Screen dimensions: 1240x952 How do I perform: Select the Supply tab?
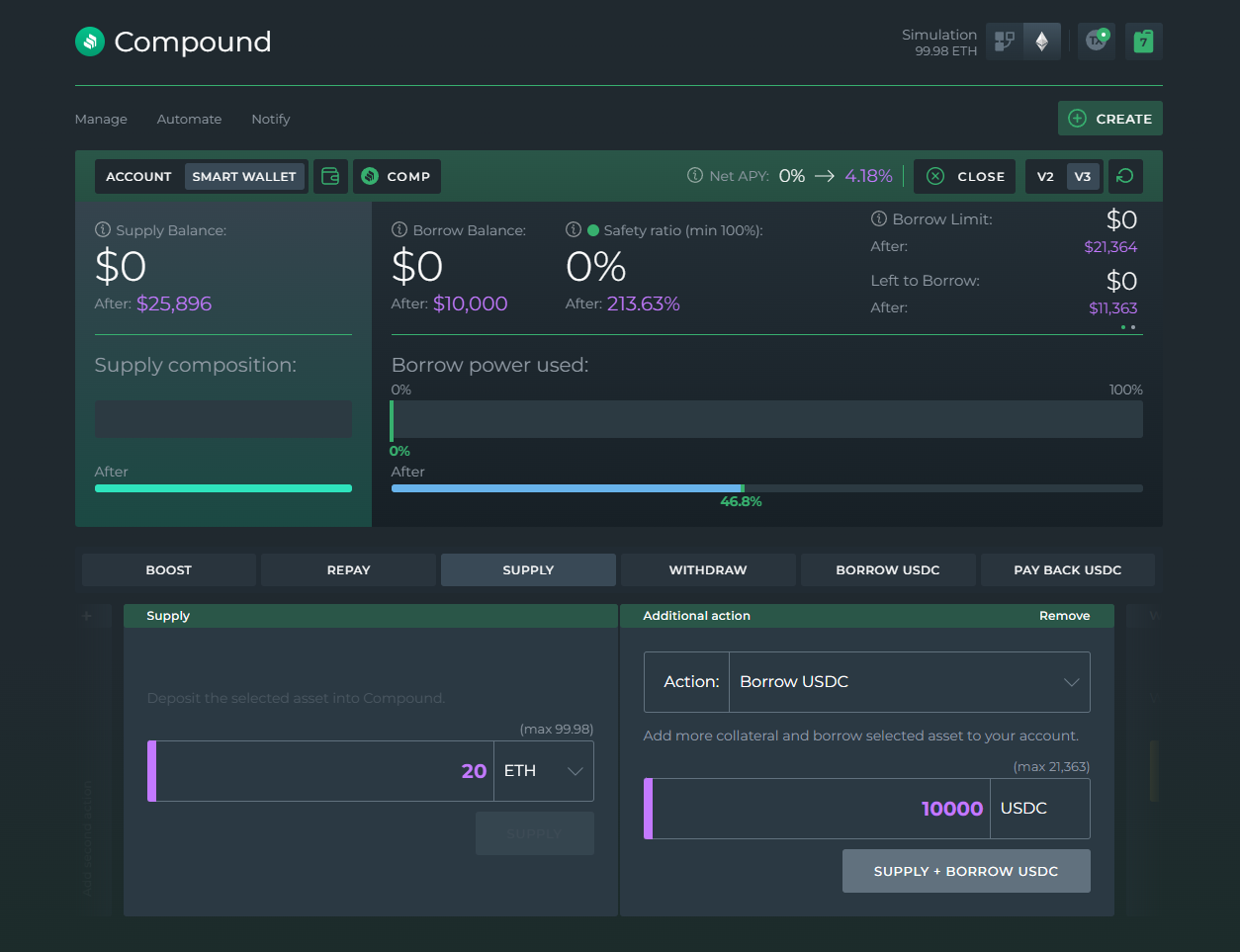point(528,569)
